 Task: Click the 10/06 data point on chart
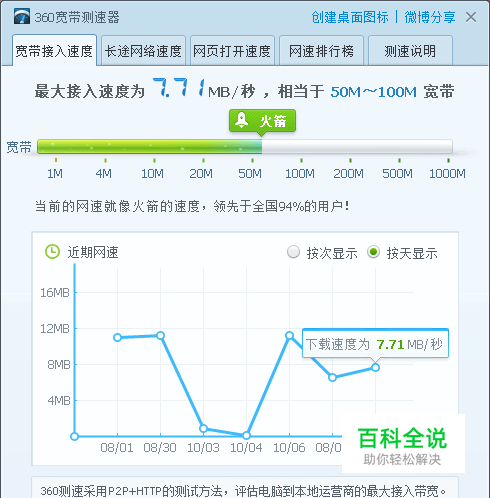[x=289, y=335]
